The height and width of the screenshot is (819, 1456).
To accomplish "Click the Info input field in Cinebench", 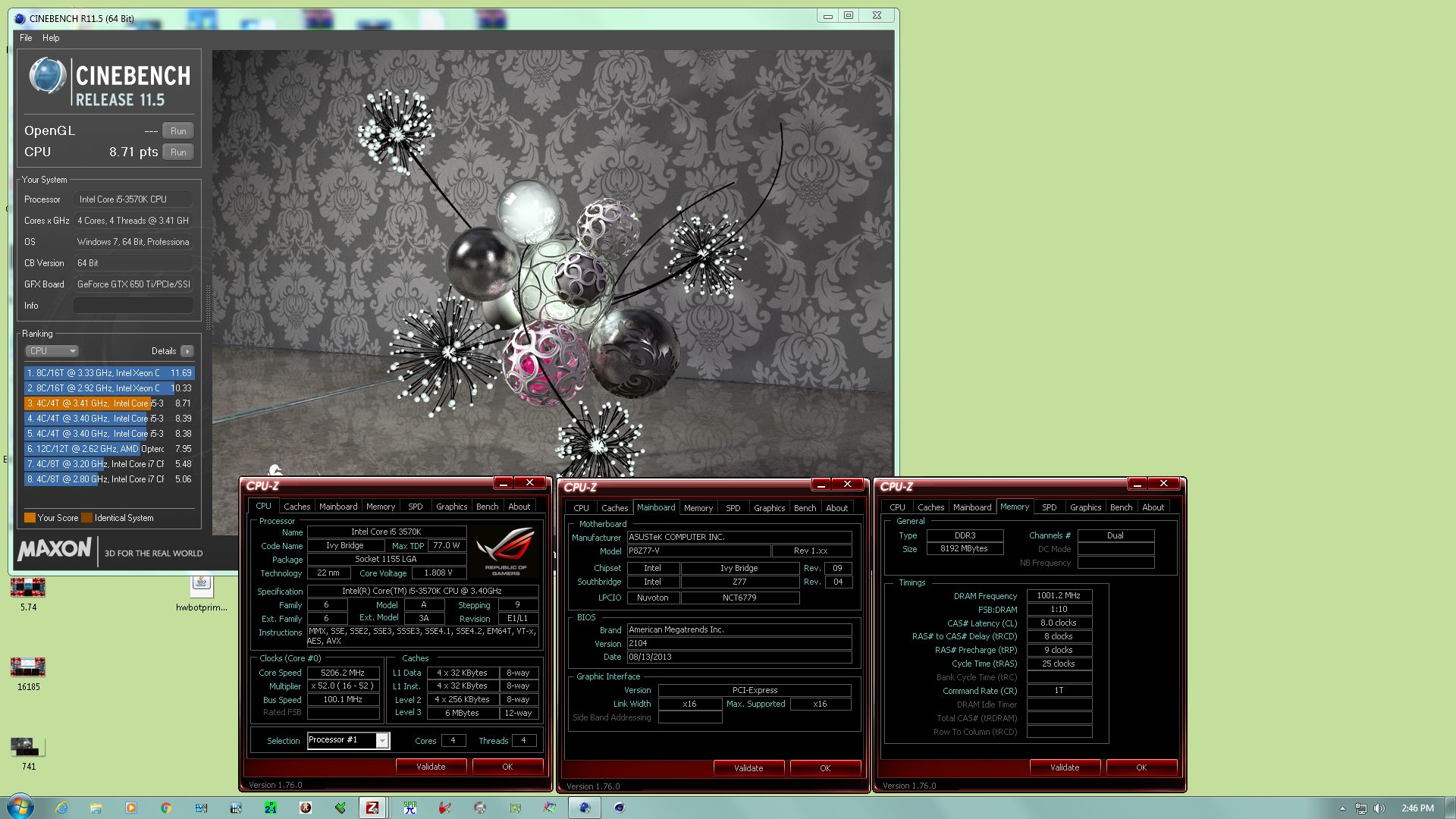I will (x=133, y=306).
